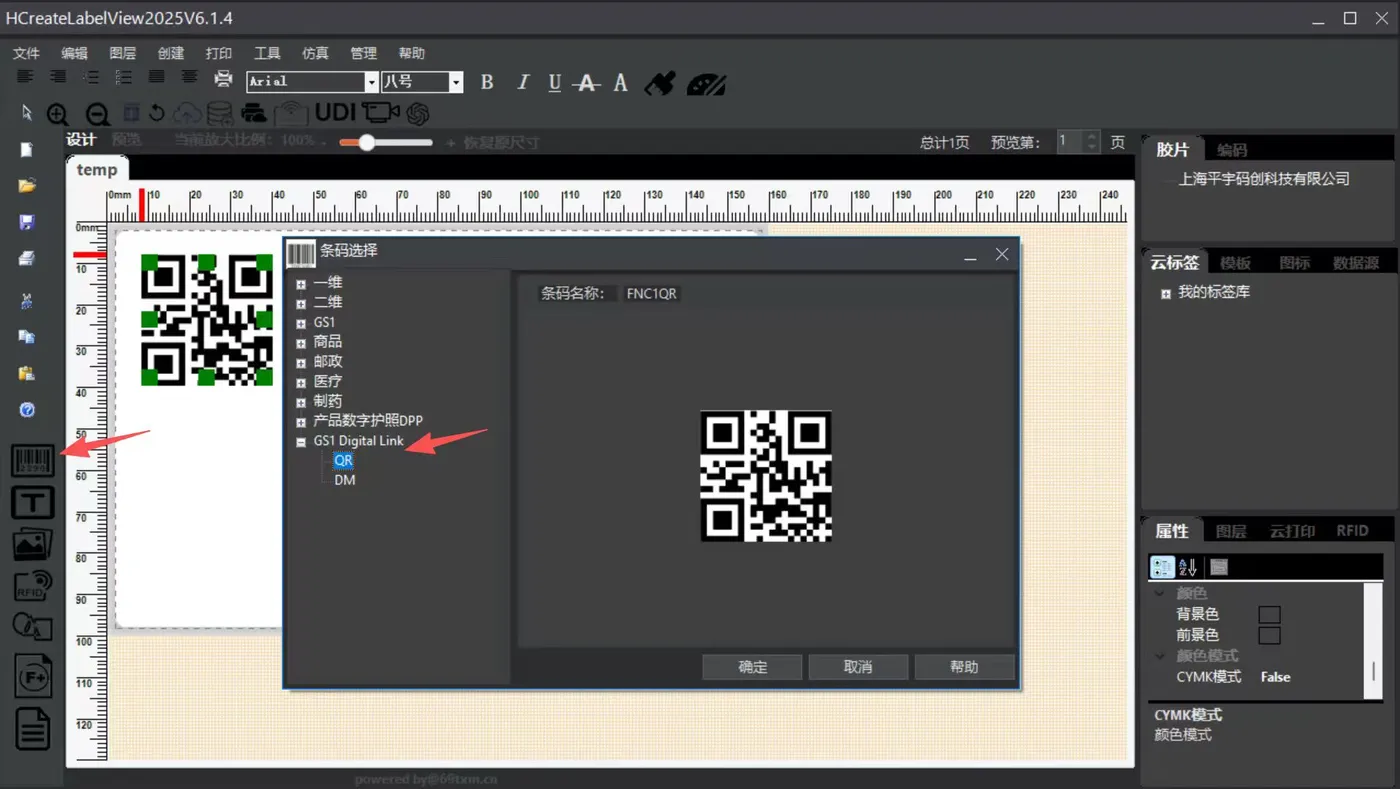Switch to the 模板 tab

point(1236,263)
